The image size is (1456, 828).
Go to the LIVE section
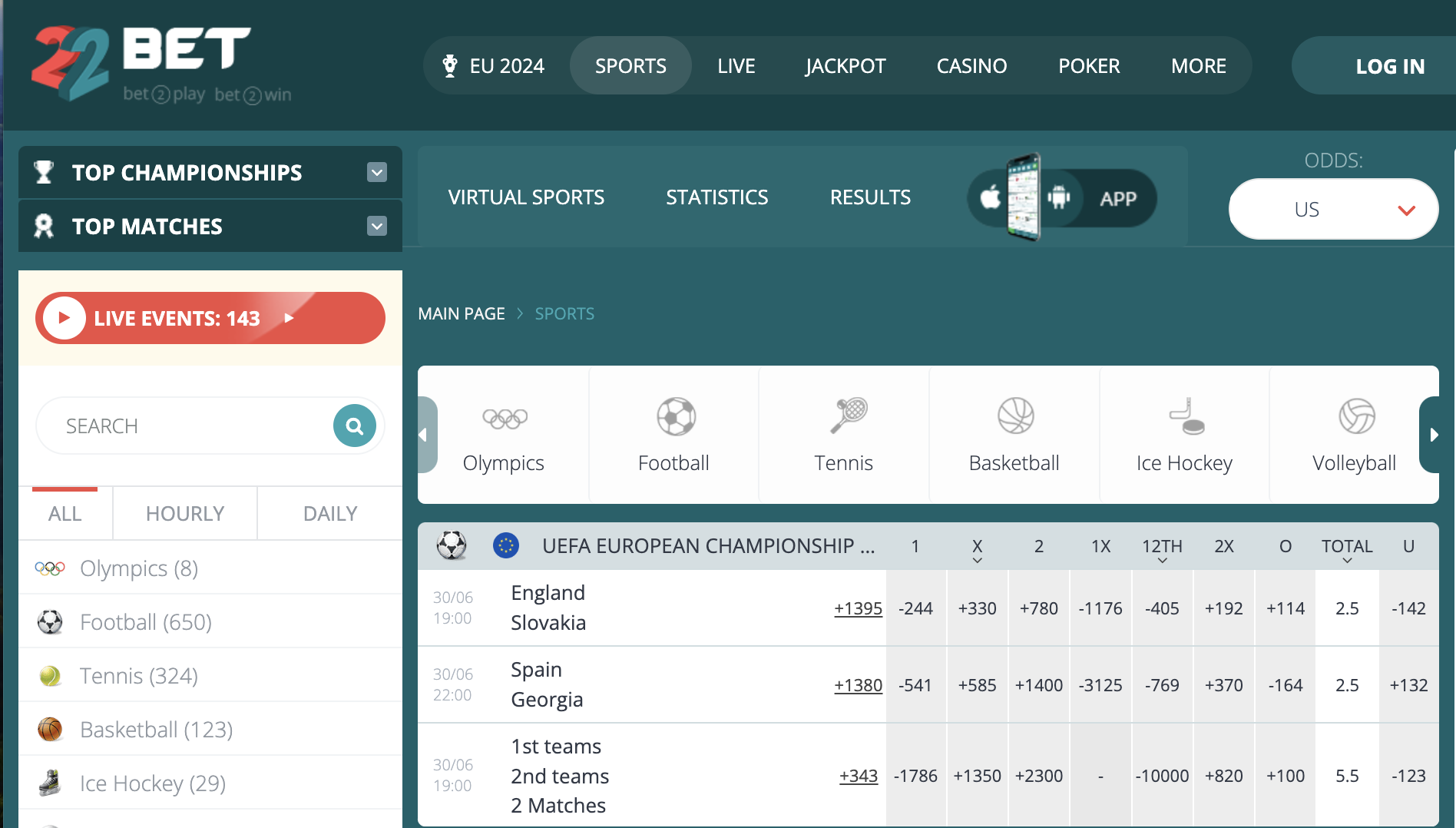pos(736,66)
